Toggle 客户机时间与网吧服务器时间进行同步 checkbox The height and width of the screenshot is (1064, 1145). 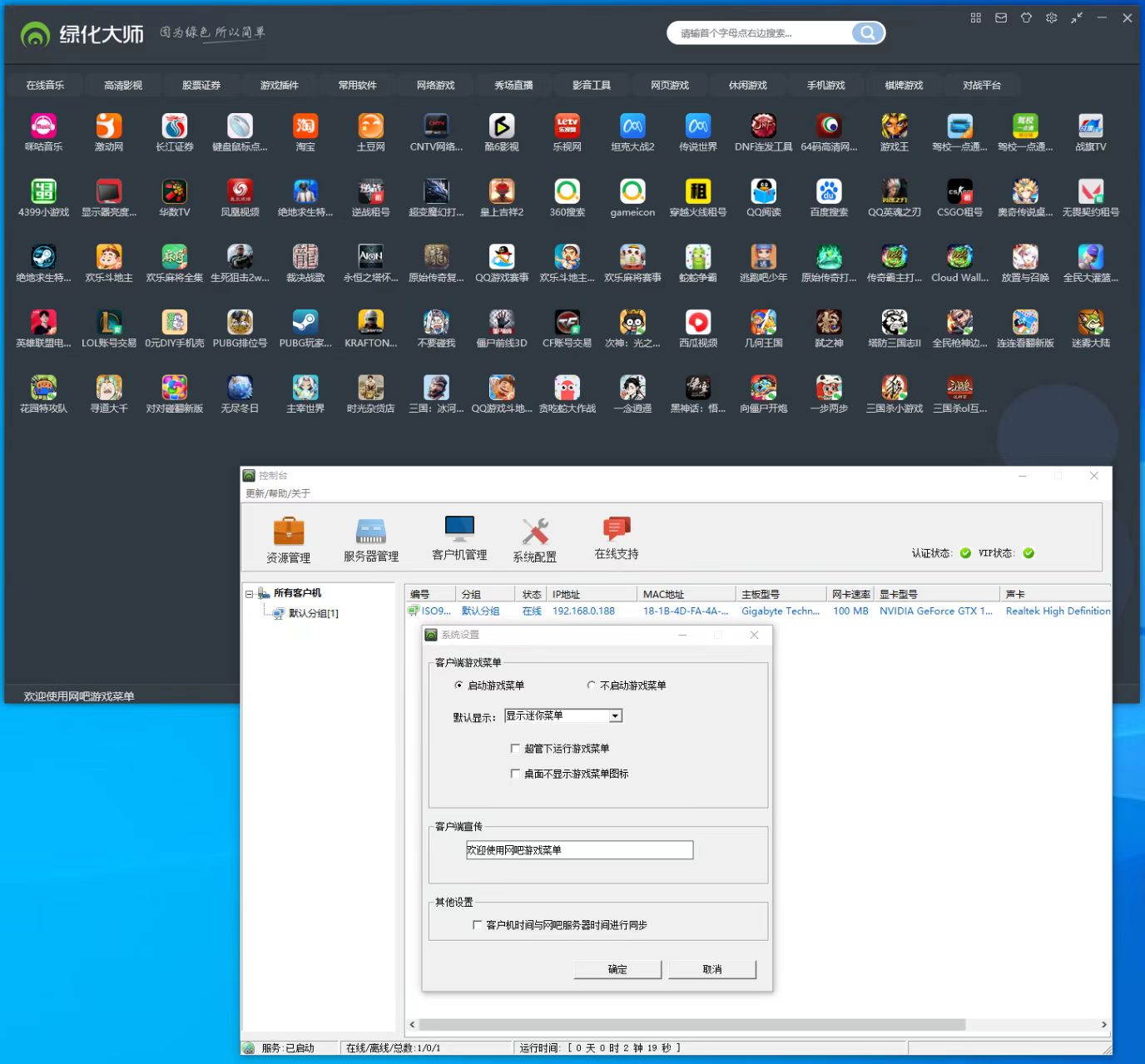(x=477, y=925)
